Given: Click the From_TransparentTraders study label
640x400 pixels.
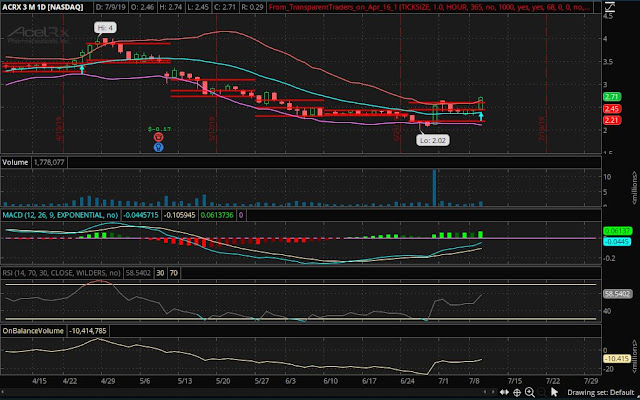Looking at the screenshot, I should click(x=429, y=7).
